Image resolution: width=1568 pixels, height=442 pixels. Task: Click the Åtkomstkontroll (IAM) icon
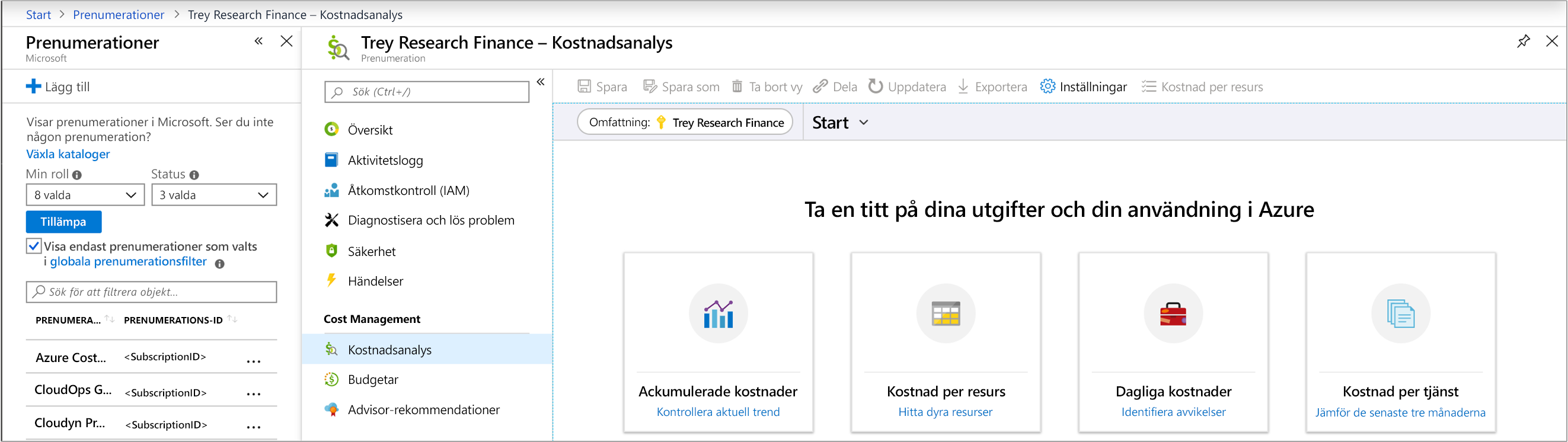tap(331, 190)
